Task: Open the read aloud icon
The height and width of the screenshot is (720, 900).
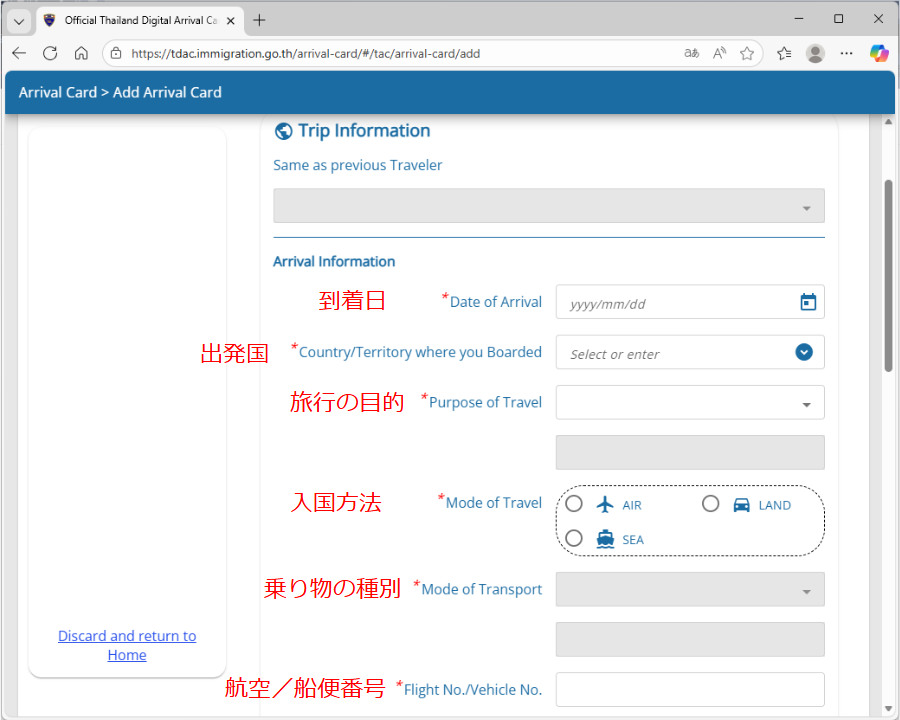Action: (719, 53)
